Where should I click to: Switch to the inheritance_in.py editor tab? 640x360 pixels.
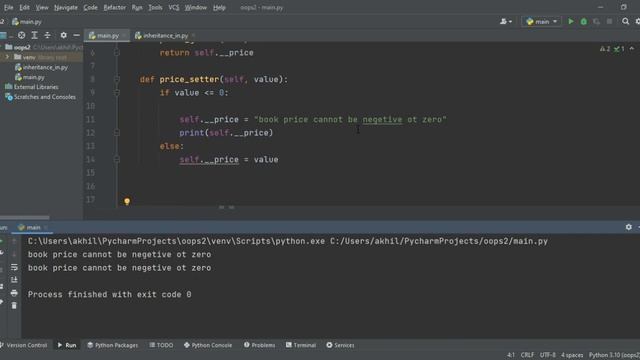(162, 36)
